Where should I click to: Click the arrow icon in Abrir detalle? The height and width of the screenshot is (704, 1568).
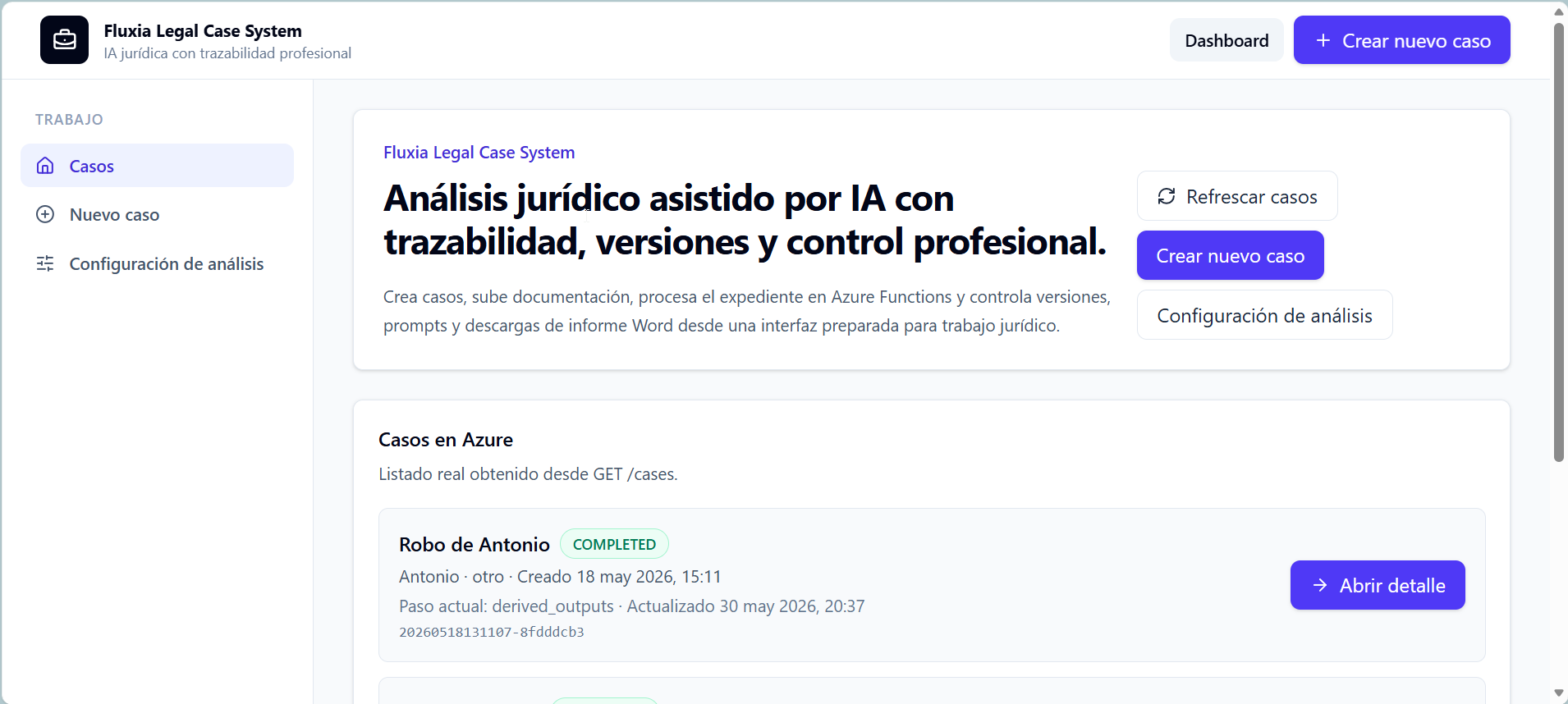(x=1320, y=585)
